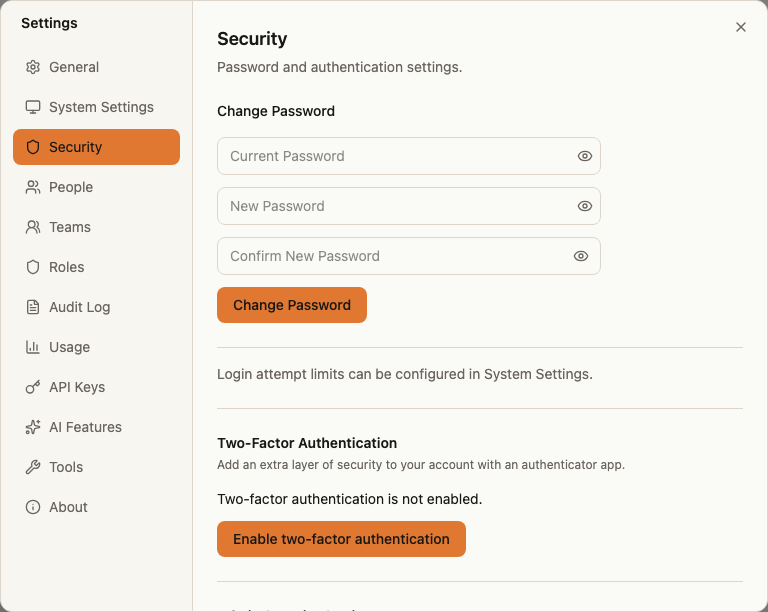Click the API Keys key icon
The image size is (768, 612).
click(x=33, y=387)
